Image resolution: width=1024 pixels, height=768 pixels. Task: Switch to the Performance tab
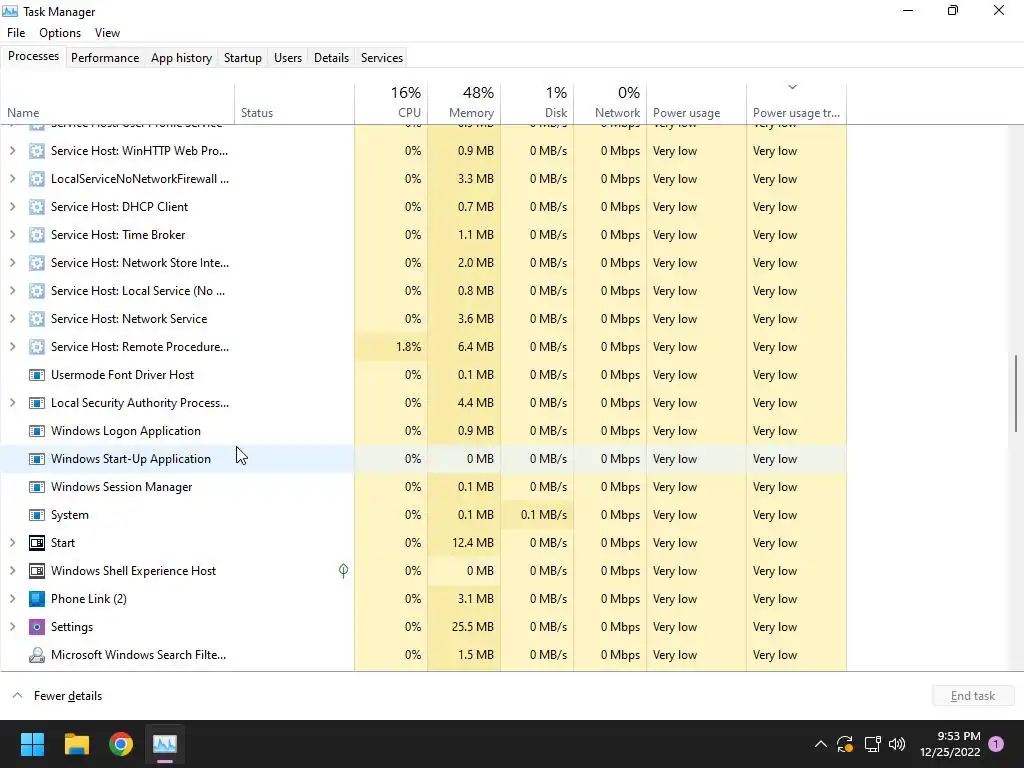(105, 57)
